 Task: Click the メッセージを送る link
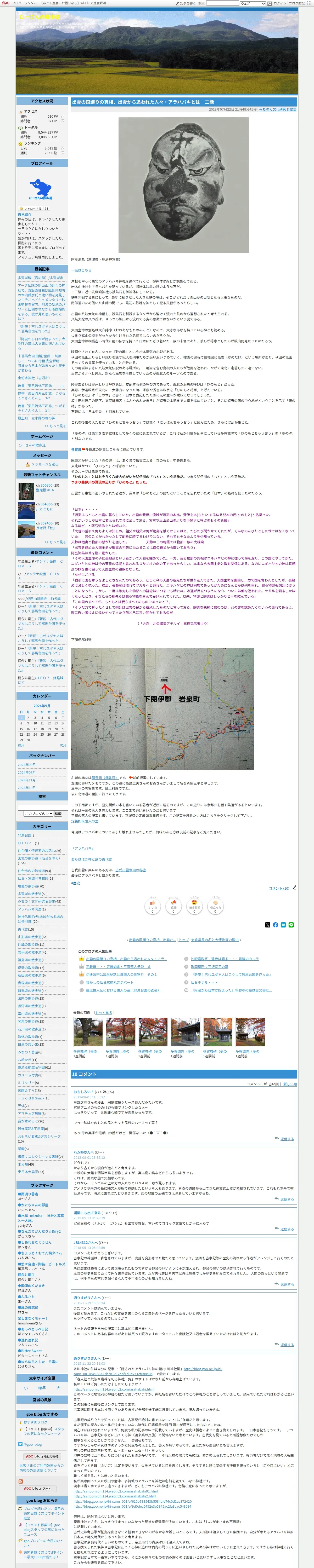44,464
